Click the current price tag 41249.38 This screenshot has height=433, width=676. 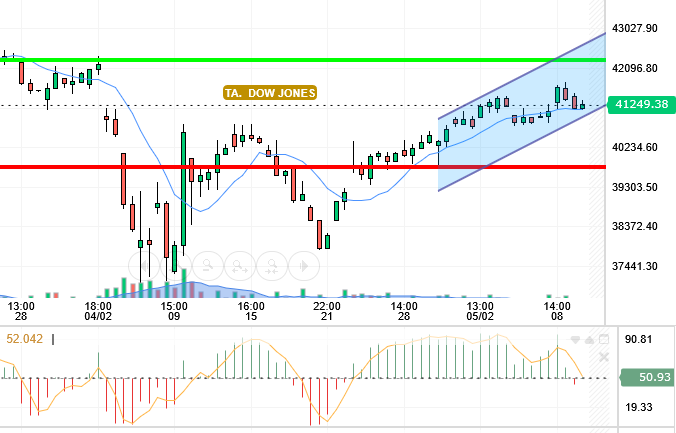pyautogui.click(x=641, y=104)
